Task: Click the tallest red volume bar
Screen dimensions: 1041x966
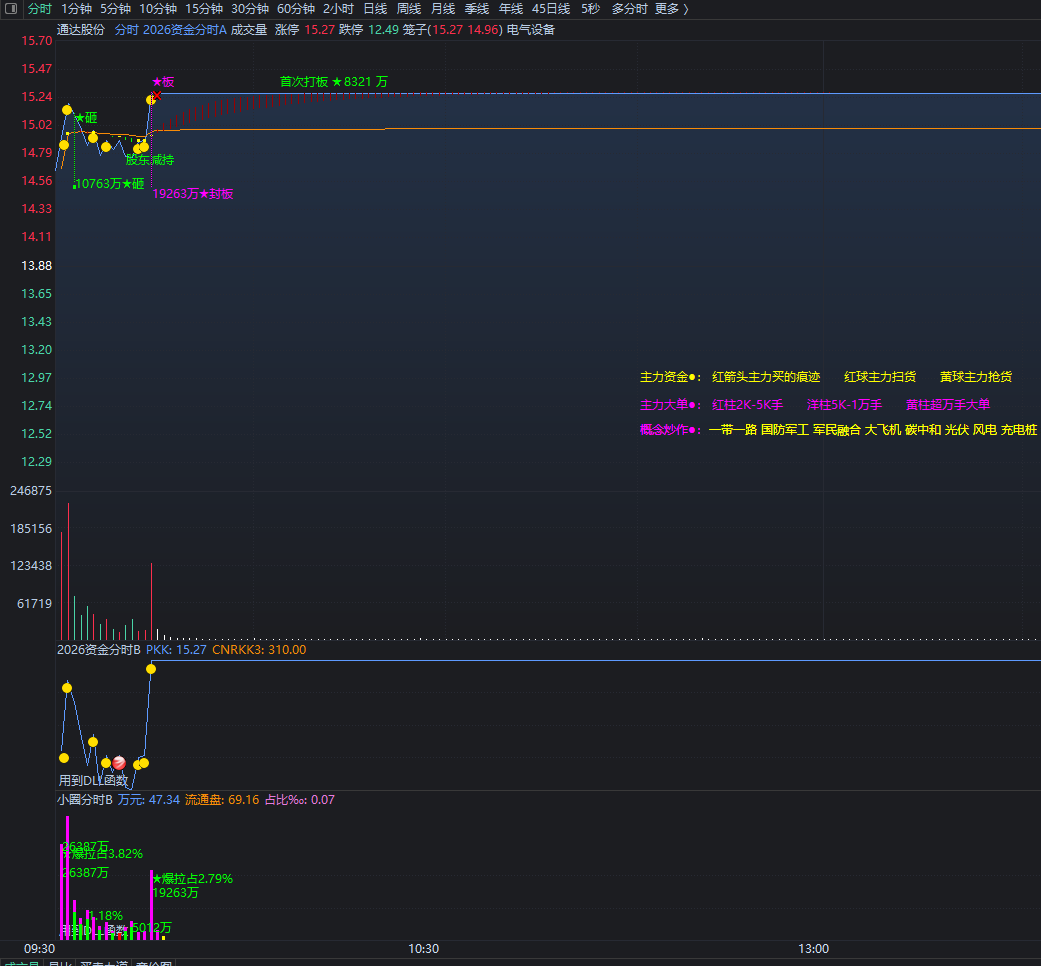Action: 68,570
